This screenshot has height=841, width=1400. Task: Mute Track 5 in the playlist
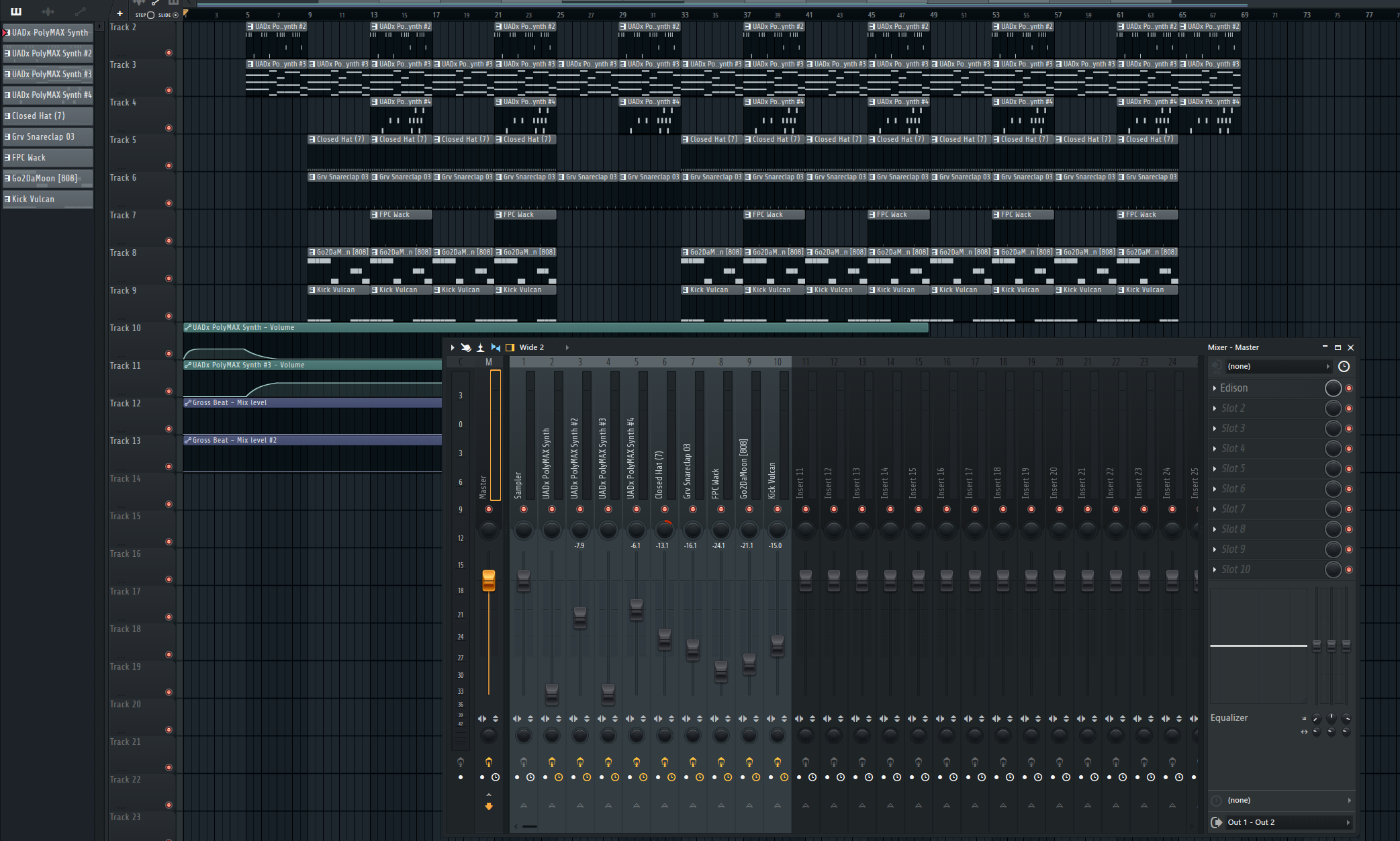click(x=169, y=165)
